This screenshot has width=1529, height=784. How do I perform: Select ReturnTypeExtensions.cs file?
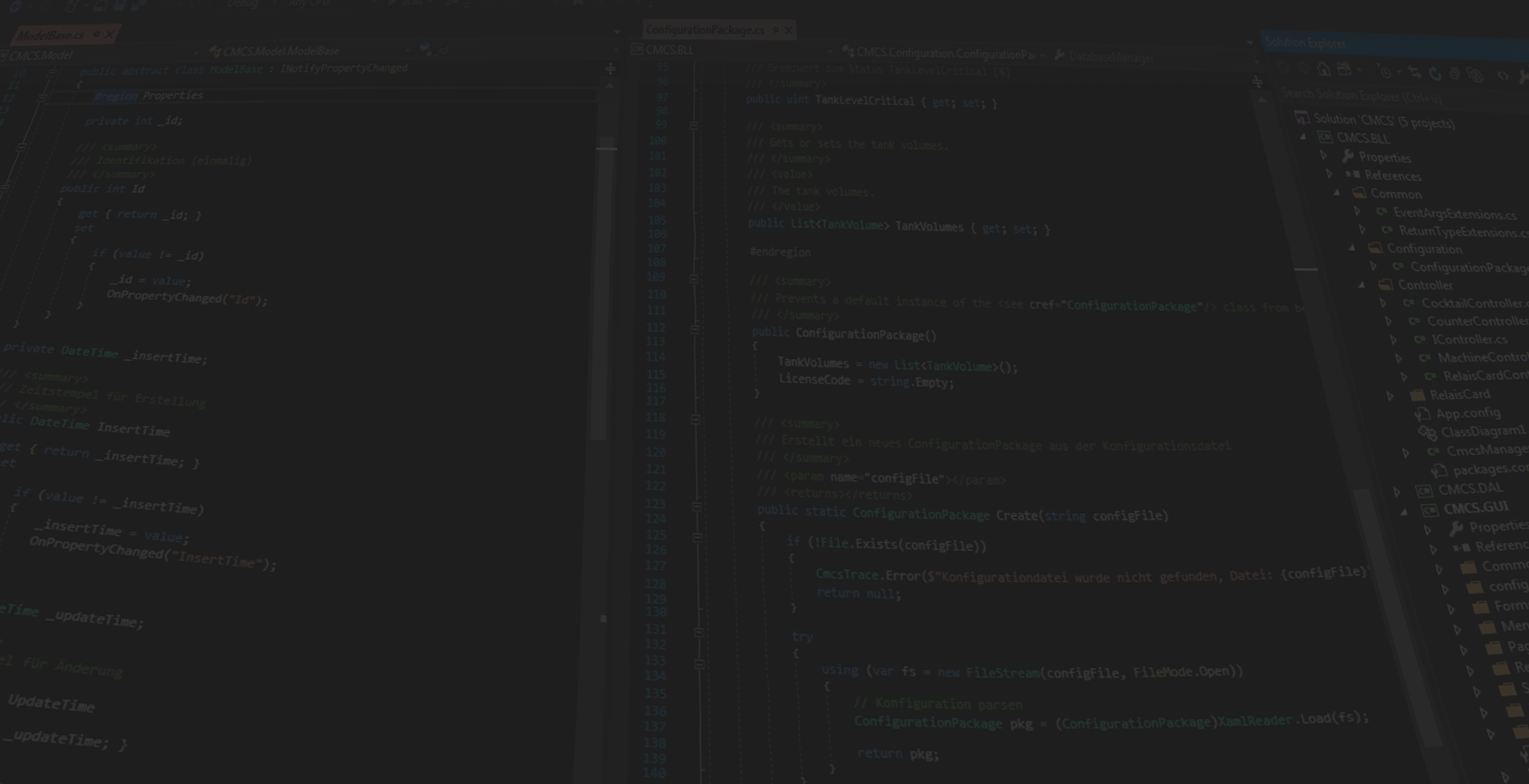coord(1464,232)
